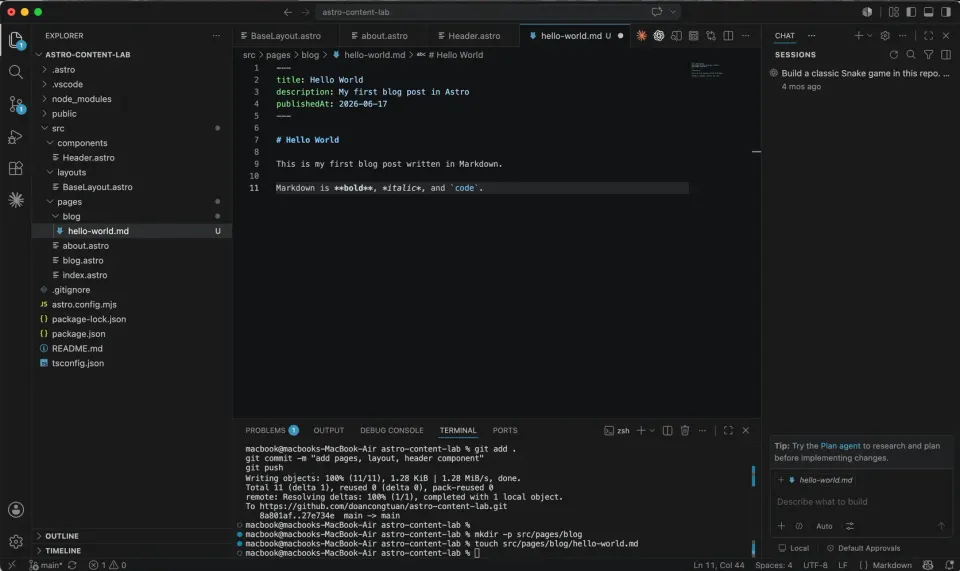960x571 pixels.
Task: Toggle the secondary side bar layout button
Action: click(x=946, y=12)
